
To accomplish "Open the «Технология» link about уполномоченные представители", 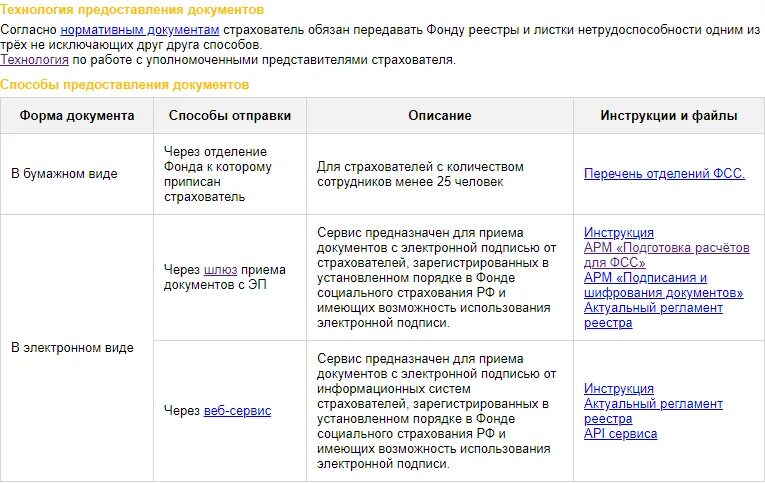I will pos(34,60).
